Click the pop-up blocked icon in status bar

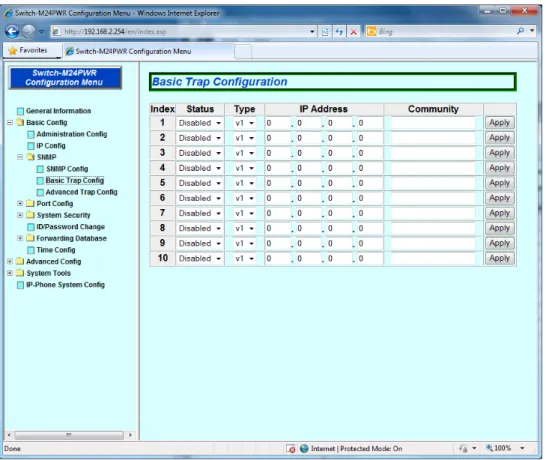(290, 449)
